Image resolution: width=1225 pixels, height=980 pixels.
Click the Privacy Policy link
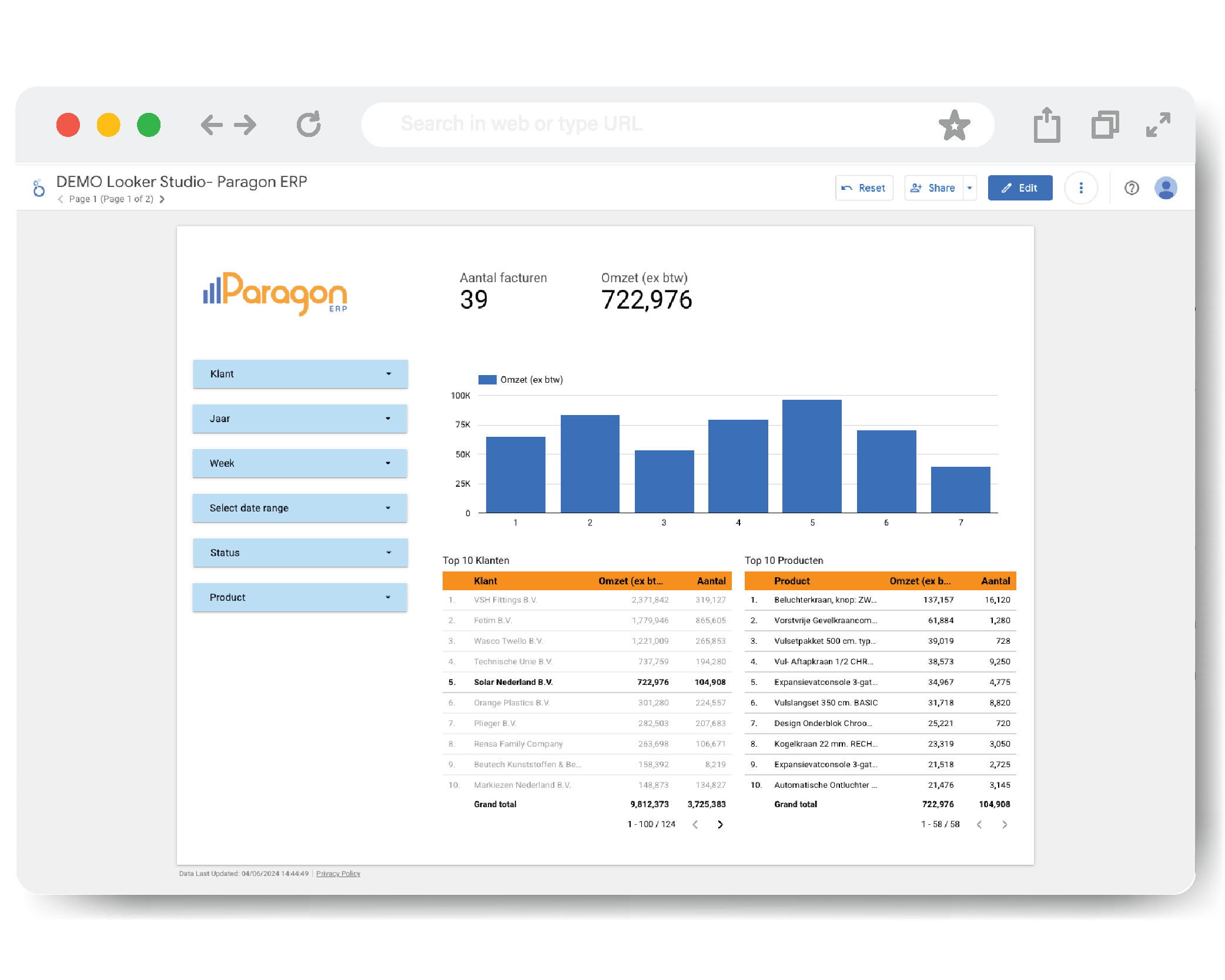point(338,874)
